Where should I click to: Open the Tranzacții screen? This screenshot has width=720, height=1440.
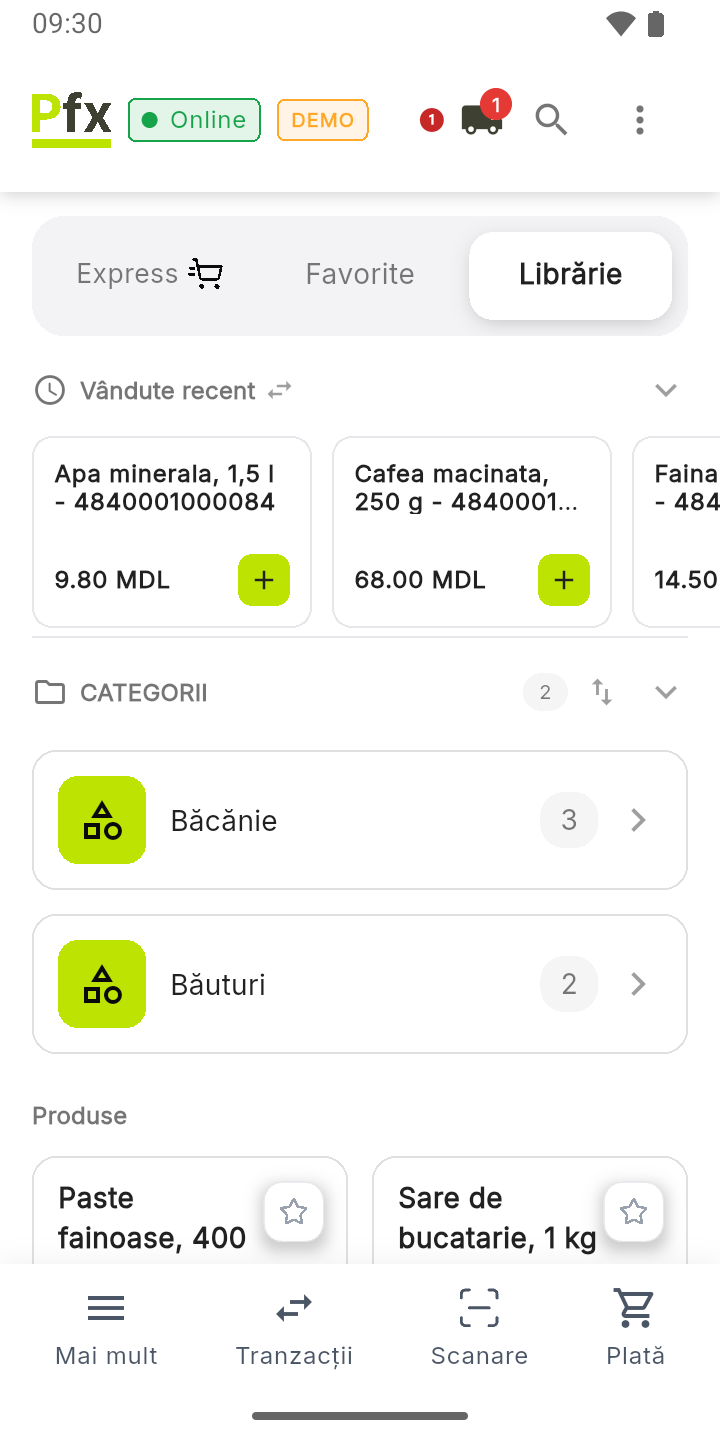pyautogui.click(x=294, y=1327)
